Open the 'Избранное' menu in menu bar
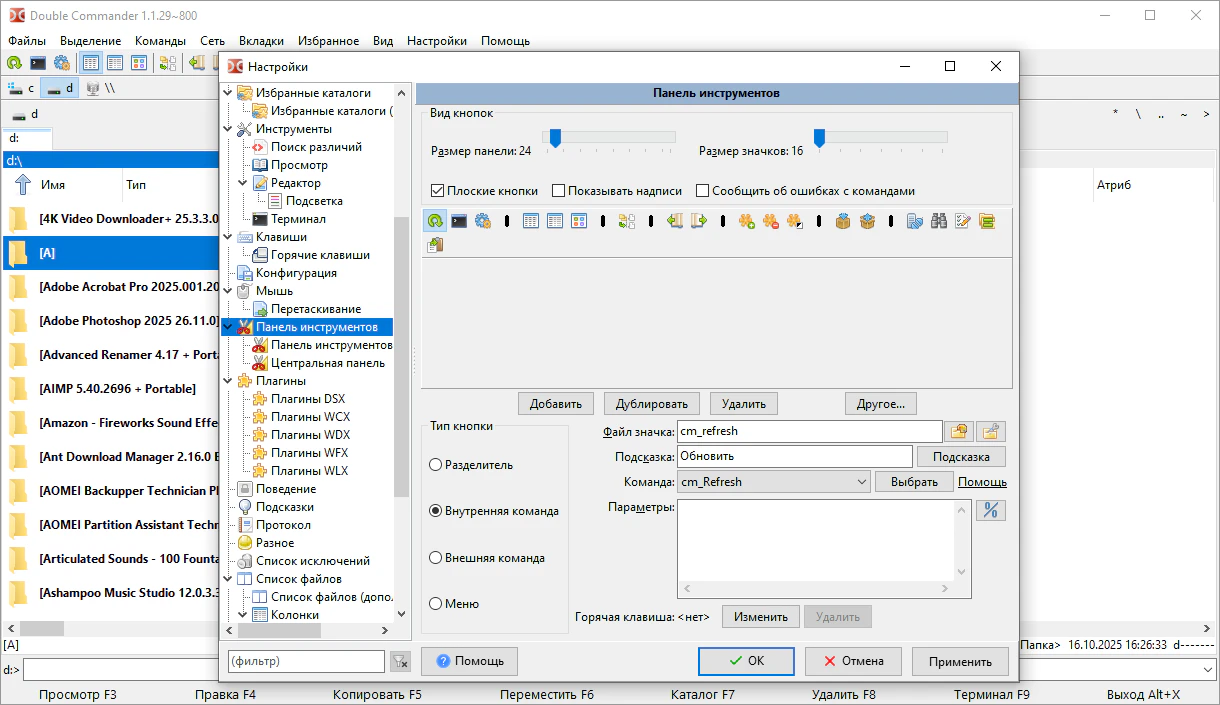 (x=328, y=41)
